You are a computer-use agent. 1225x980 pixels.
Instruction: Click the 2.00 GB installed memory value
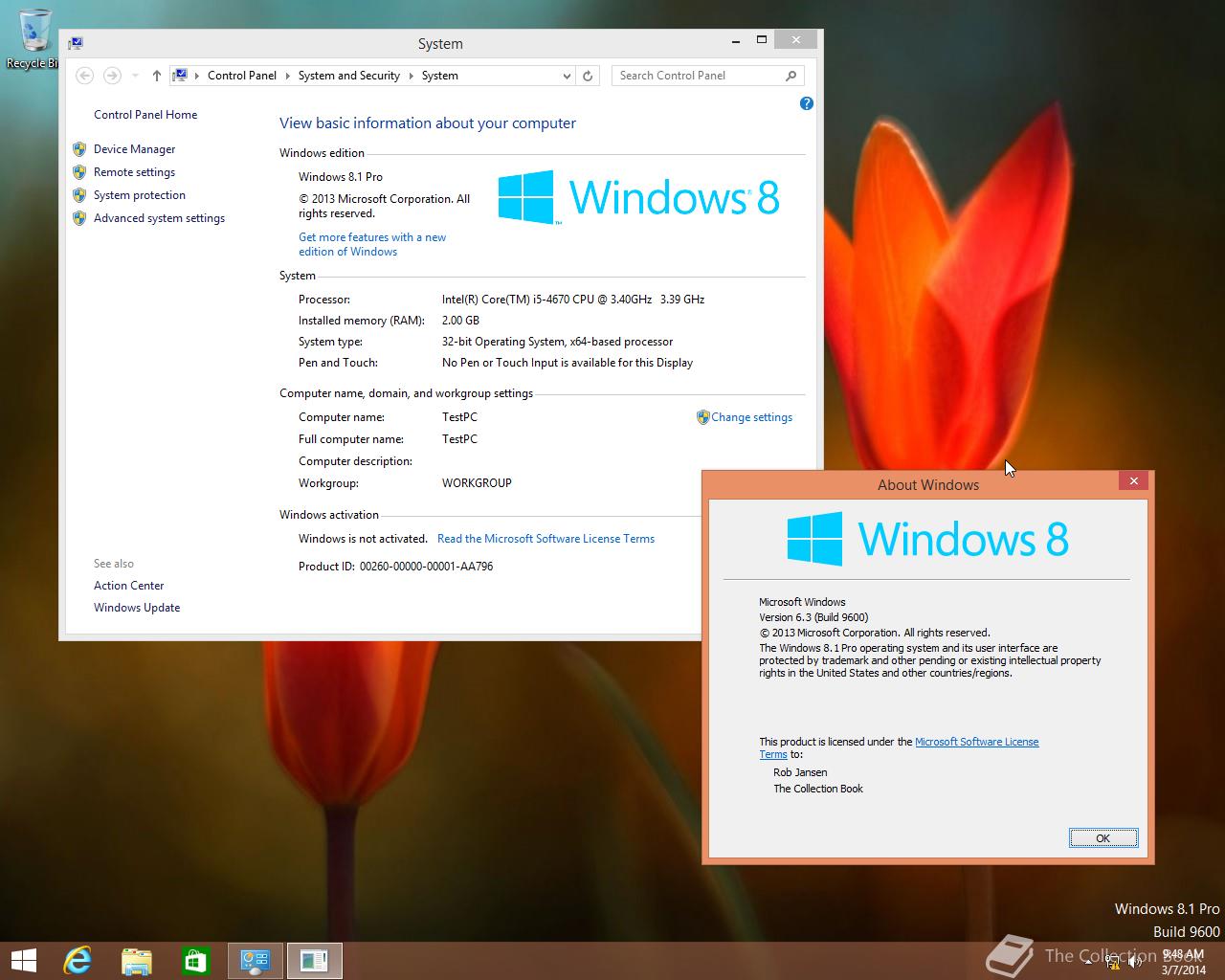(x=460, y=321)
